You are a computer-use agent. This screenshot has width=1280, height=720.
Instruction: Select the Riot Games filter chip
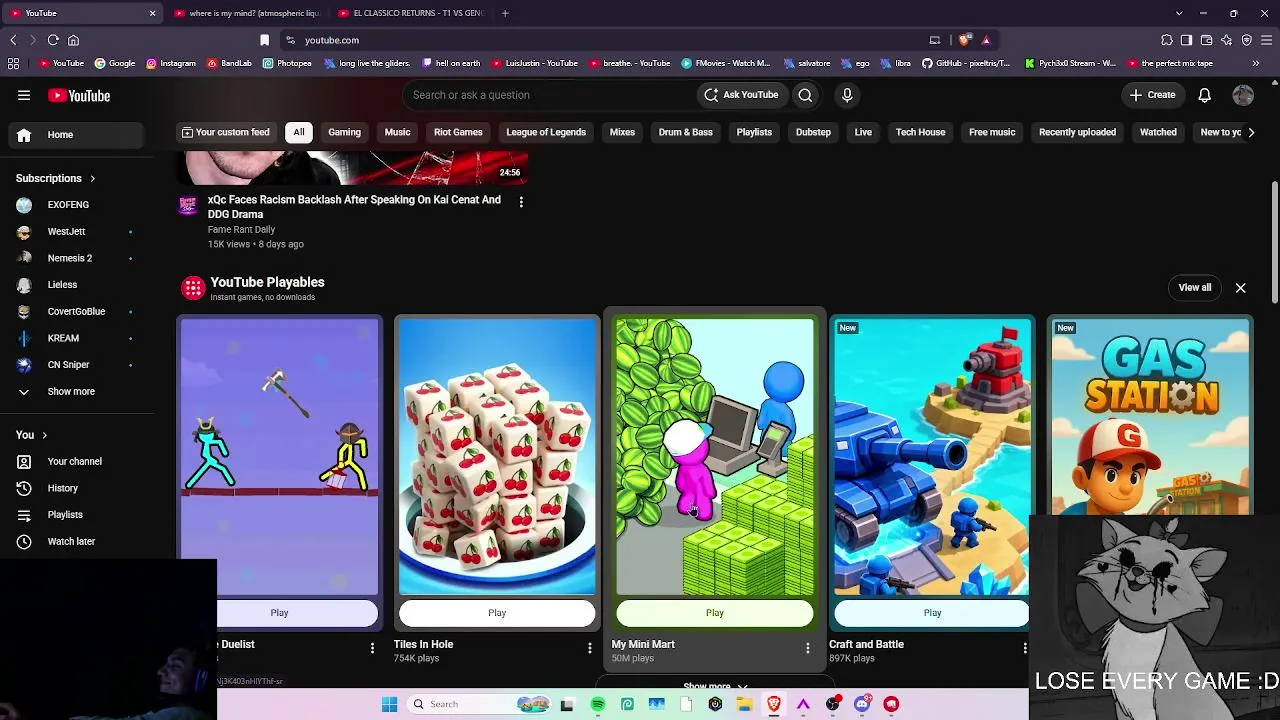(458, 132)
